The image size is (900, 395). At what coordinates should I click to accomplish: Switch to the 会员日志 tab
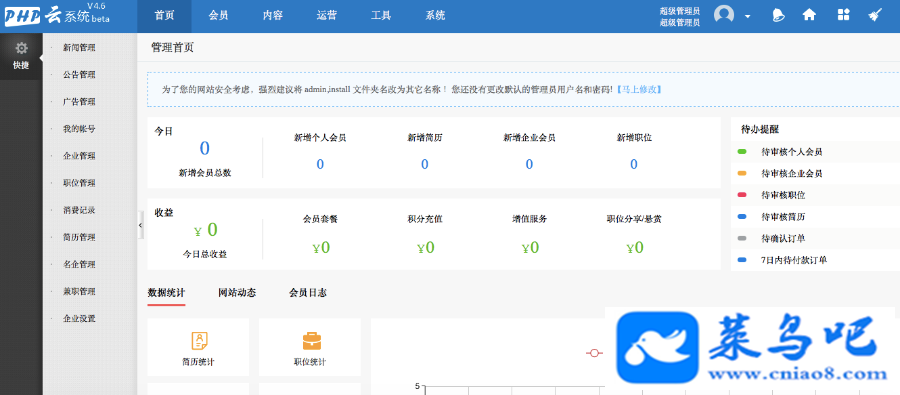308,293
